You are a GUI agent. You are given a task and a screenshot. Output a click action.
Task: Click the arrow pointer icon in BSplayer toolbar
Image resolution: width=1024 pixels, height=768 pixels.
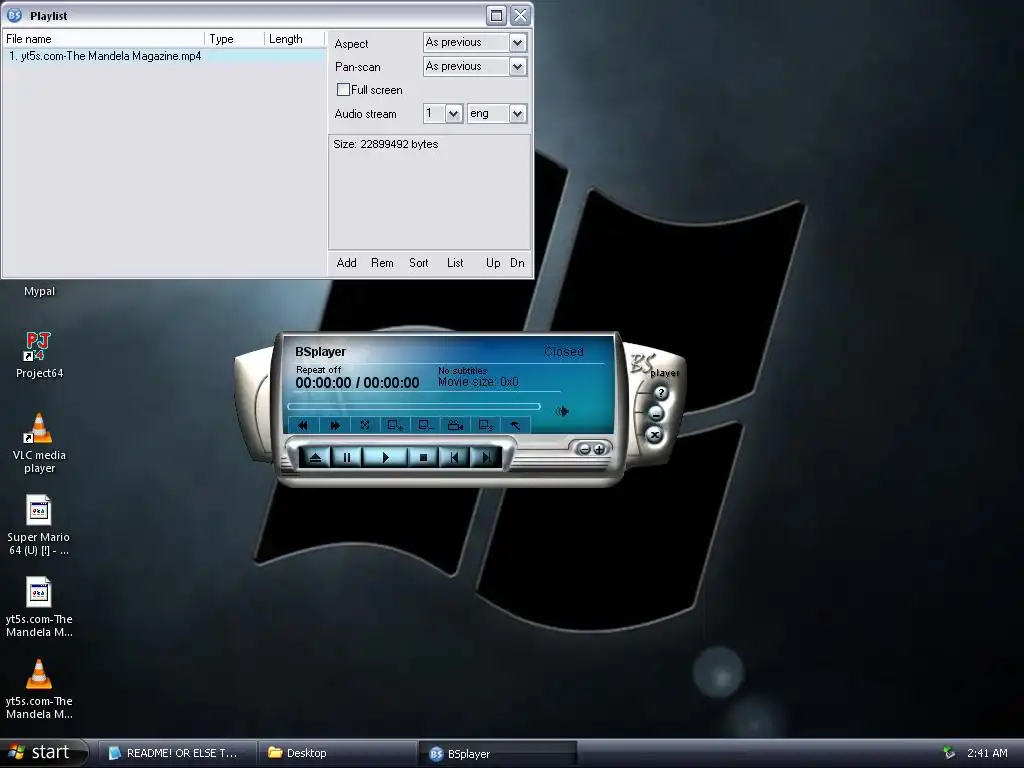tap(515, 425)
